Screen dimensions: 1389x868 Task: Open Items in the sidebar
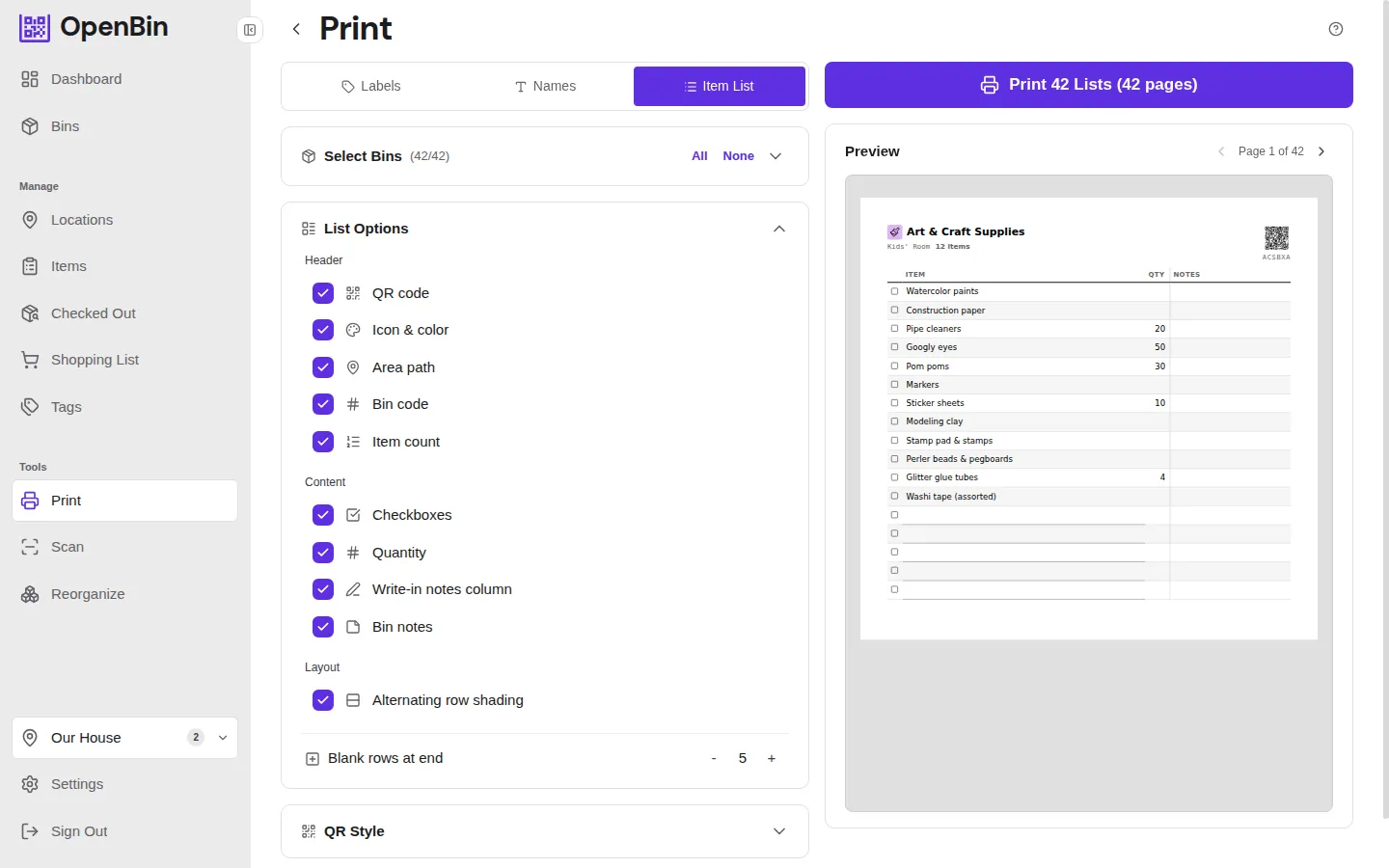tap(125, 266)
